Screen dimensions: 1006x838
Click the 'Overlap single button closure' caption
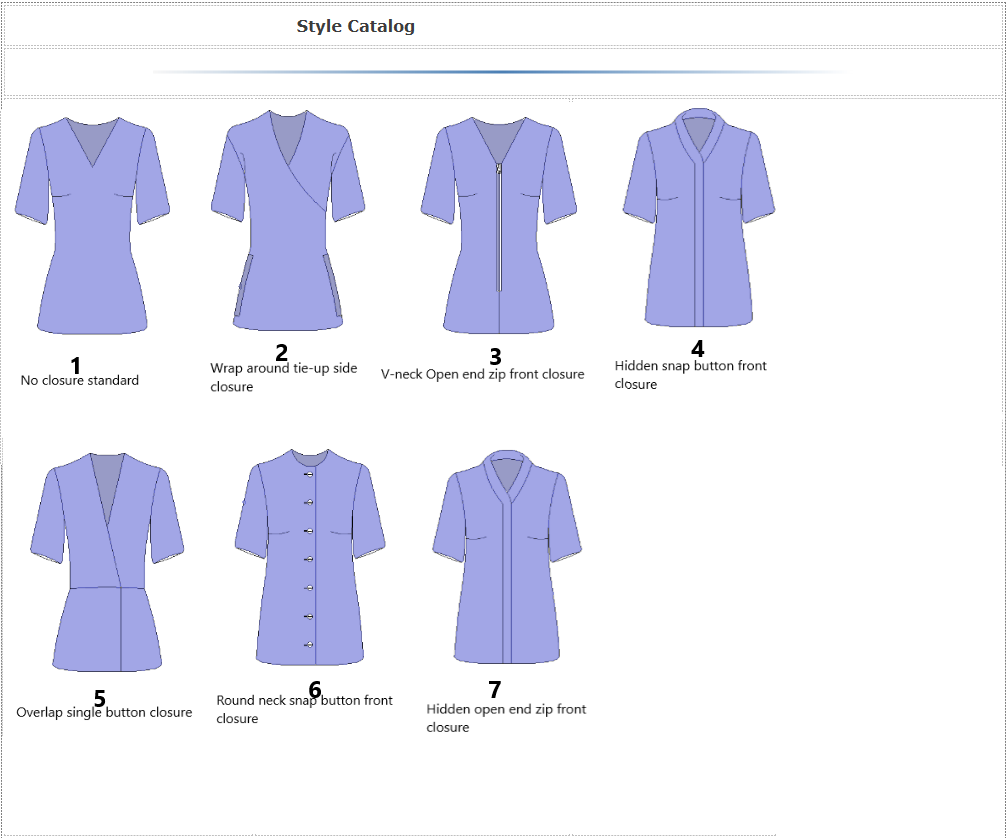(104, 712)
